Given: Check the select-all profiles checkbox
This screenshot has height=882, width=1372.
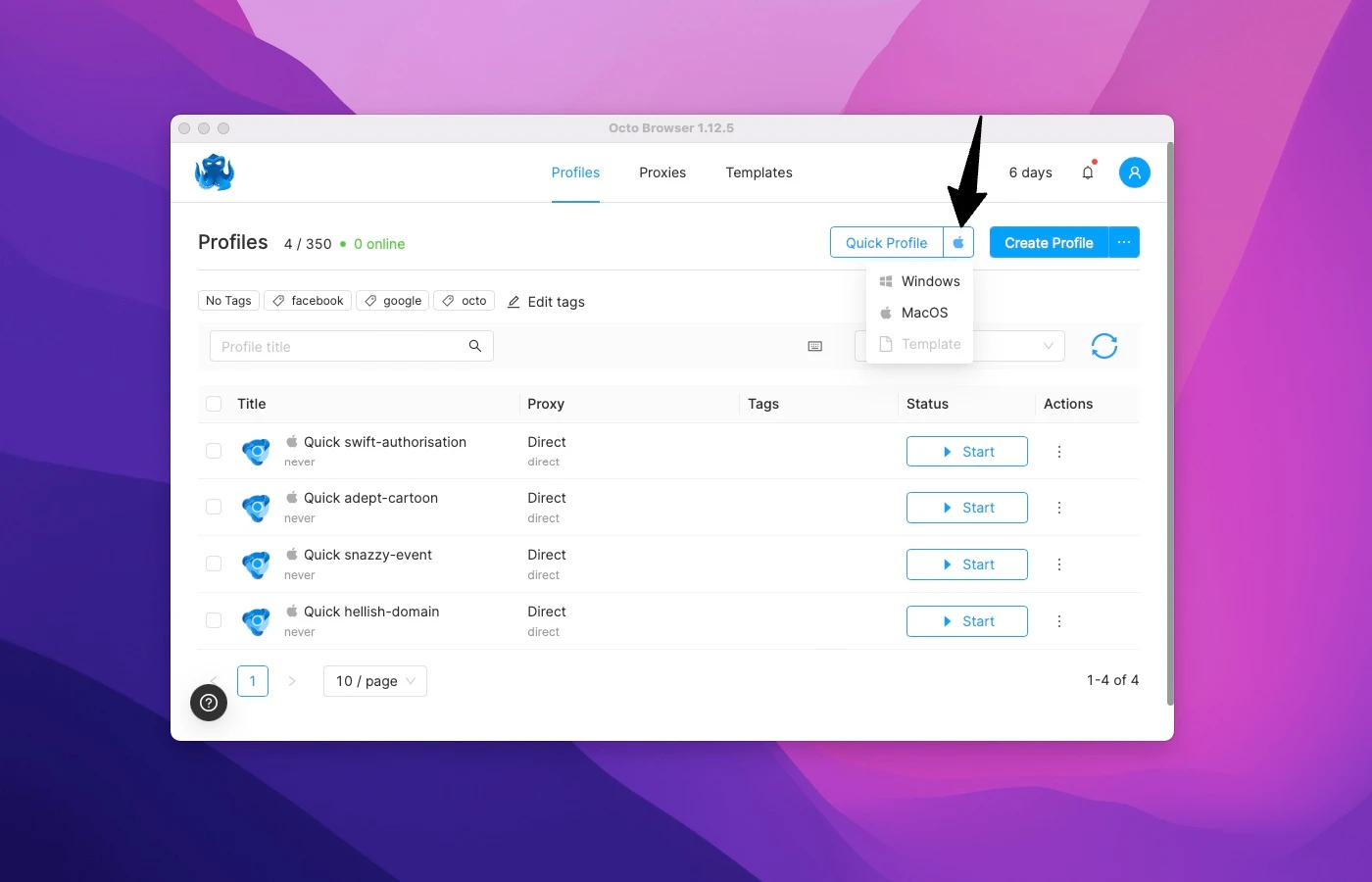Looking at the screenshot, I should pos(213,404).
